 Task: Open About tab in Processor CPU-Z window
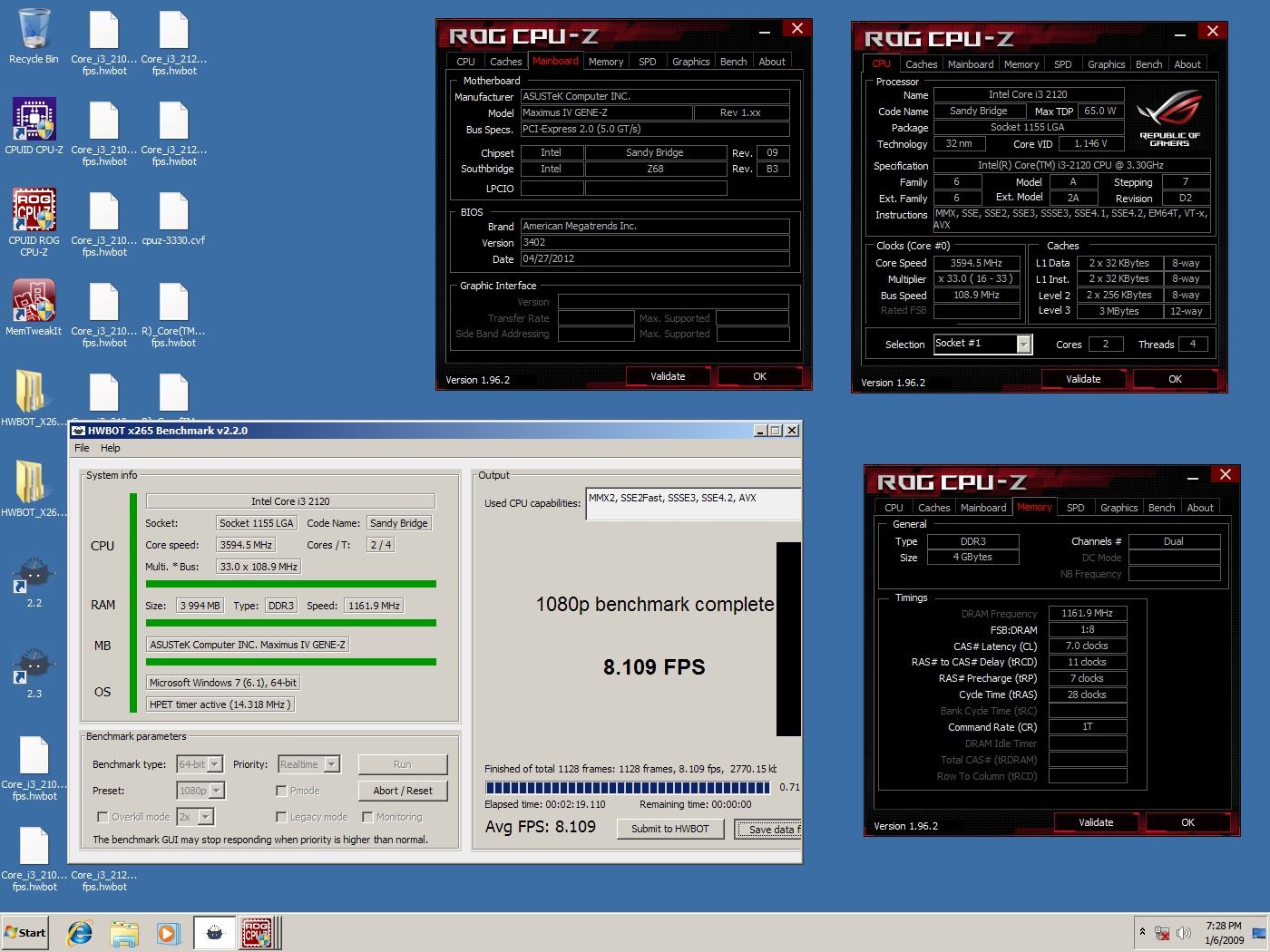pos(1187,64)
